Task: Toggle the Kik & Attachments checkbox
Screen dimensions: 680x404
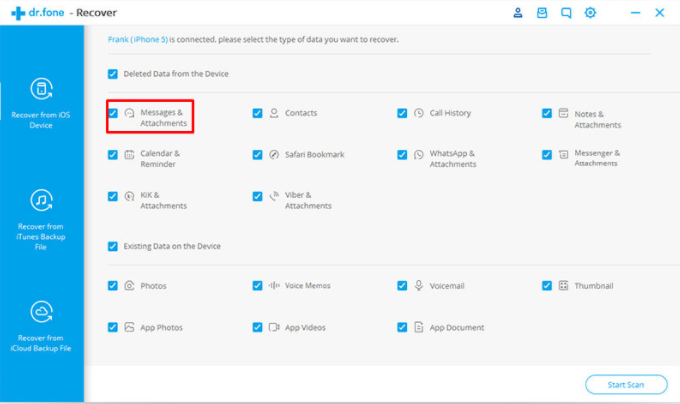Action: click(x=113, y=196)
